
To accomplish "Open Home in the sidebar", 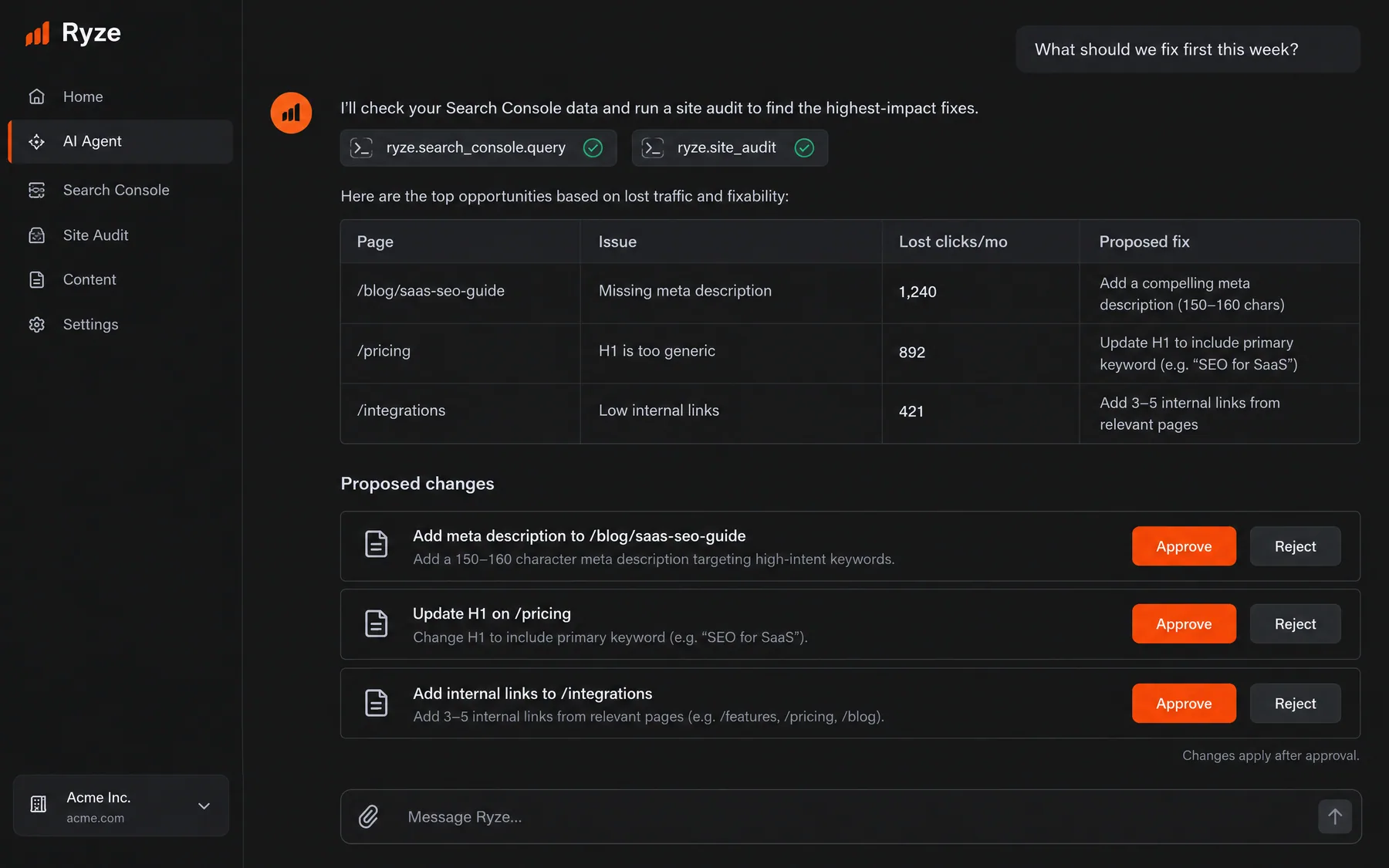I will click(120, 96).
